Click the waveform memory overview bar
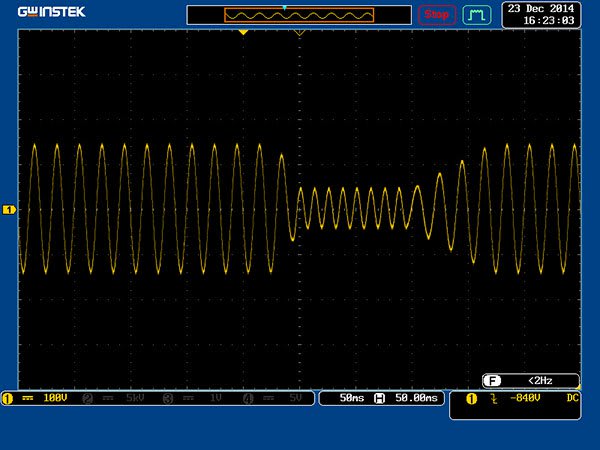 pos(299,15)
